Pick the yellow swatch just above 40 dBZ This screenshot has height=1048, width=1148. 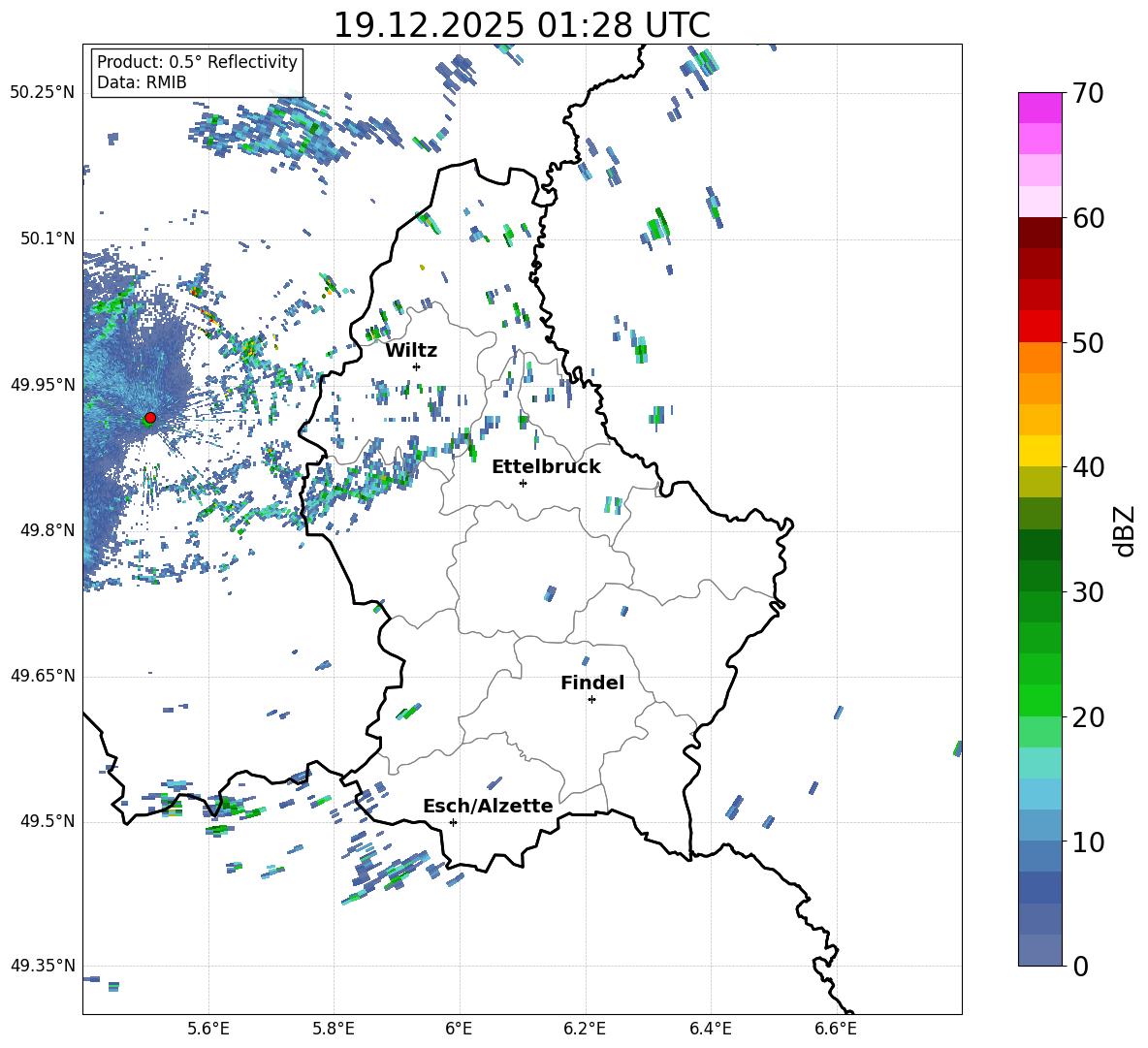tap(1040, 451)
